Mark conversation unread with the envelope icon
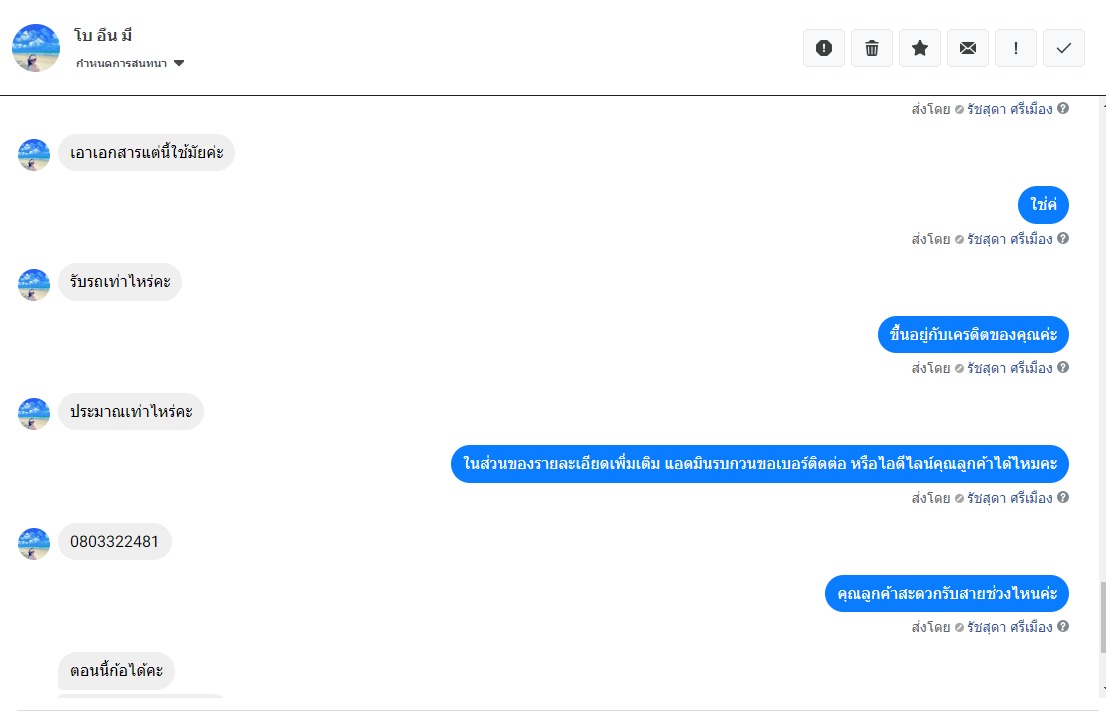1106x711 pixels. (x=968, y=48)
